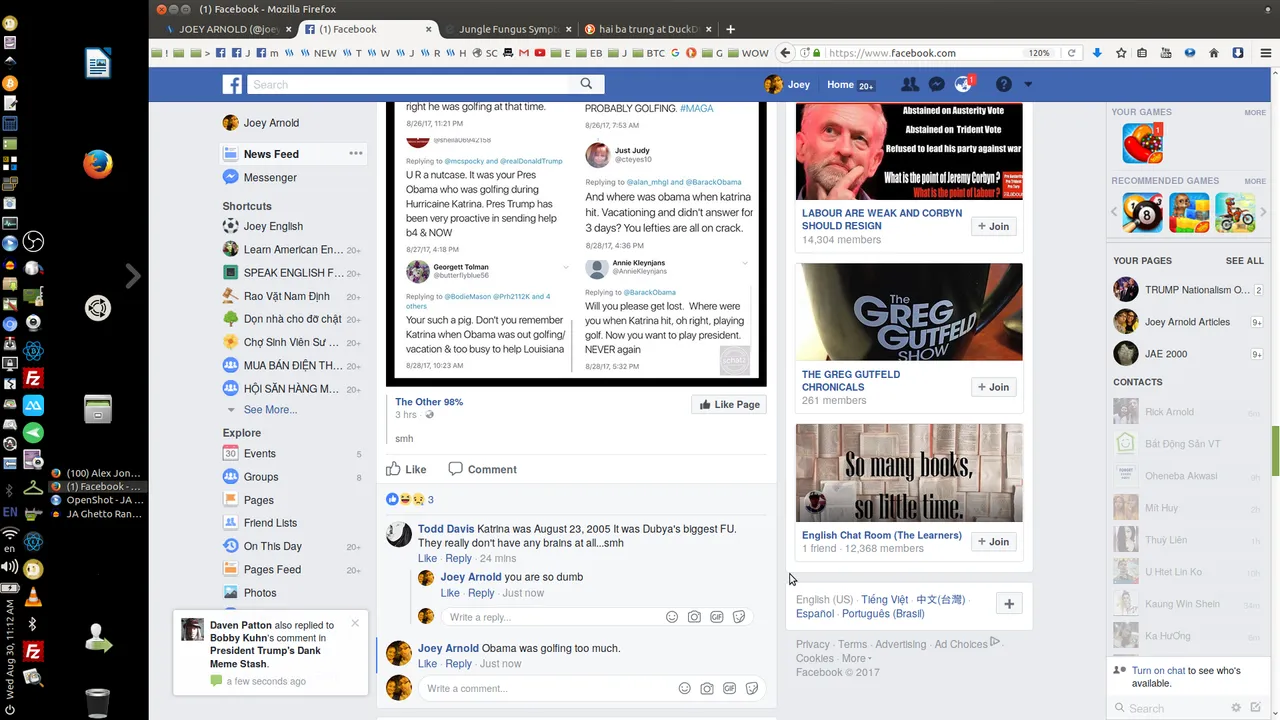Add a language with plus button
Image resolution: width=1280 pixels, height=720 pixels.
point(1009,604)
